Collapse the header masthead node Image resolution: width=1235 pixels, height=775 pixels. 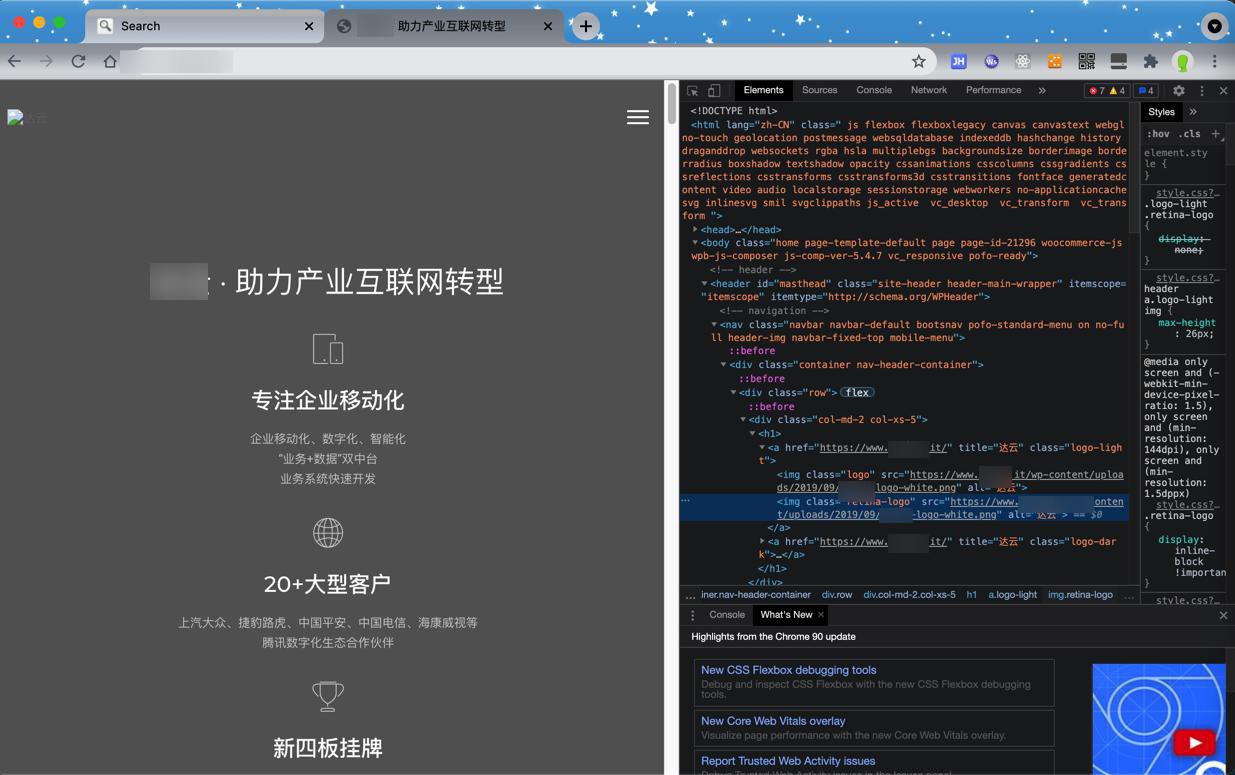[704, 284]
